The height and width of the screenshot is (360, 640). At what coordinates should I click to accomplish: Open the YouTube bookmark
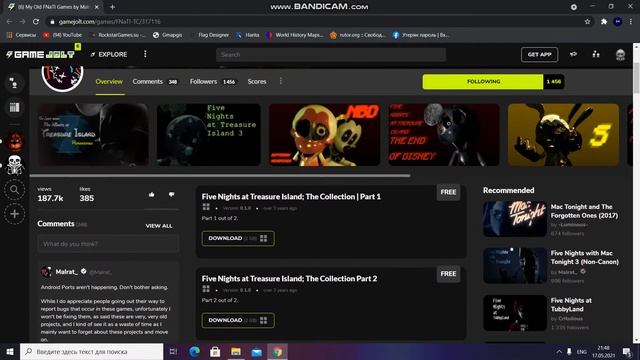tap(62, 35)
